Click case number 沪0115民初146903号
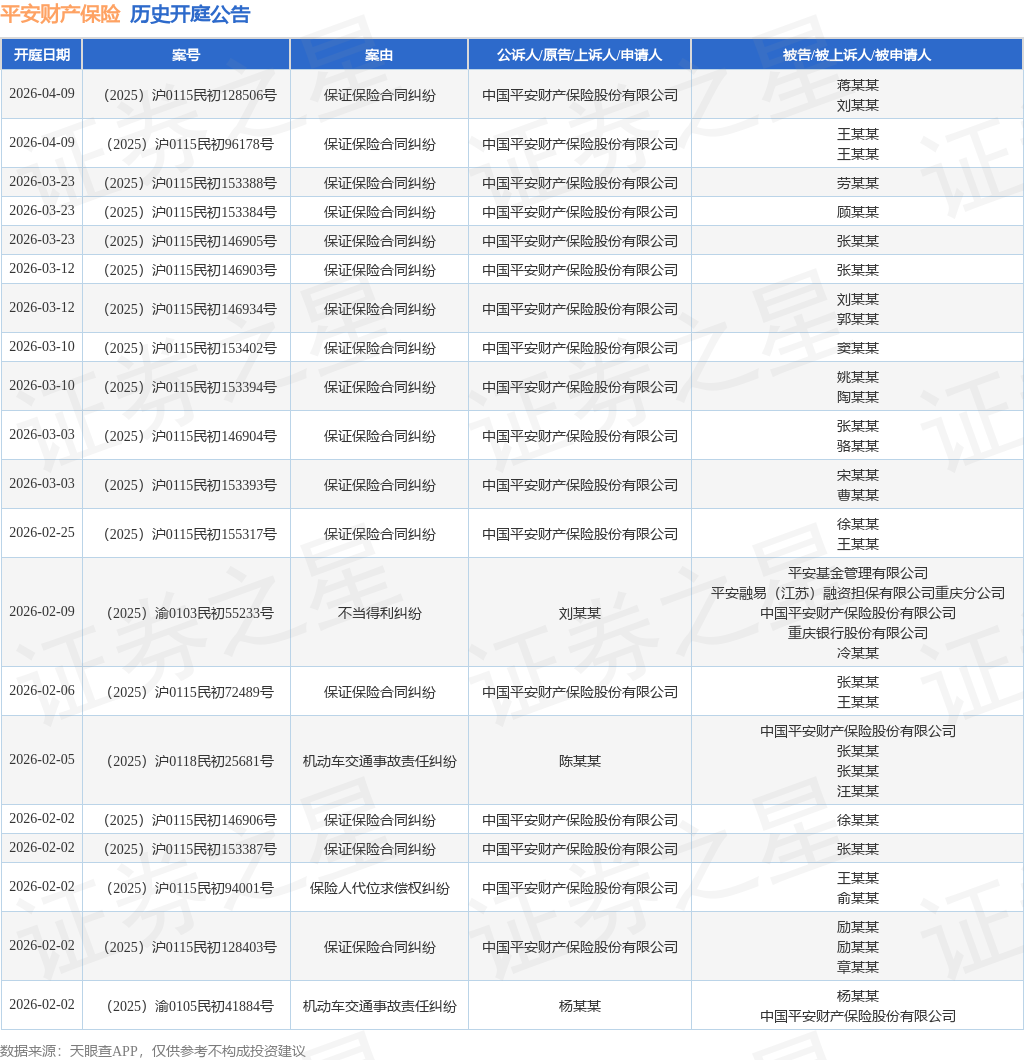This screenshot has width=1024, height=1060. pos(190,270)
